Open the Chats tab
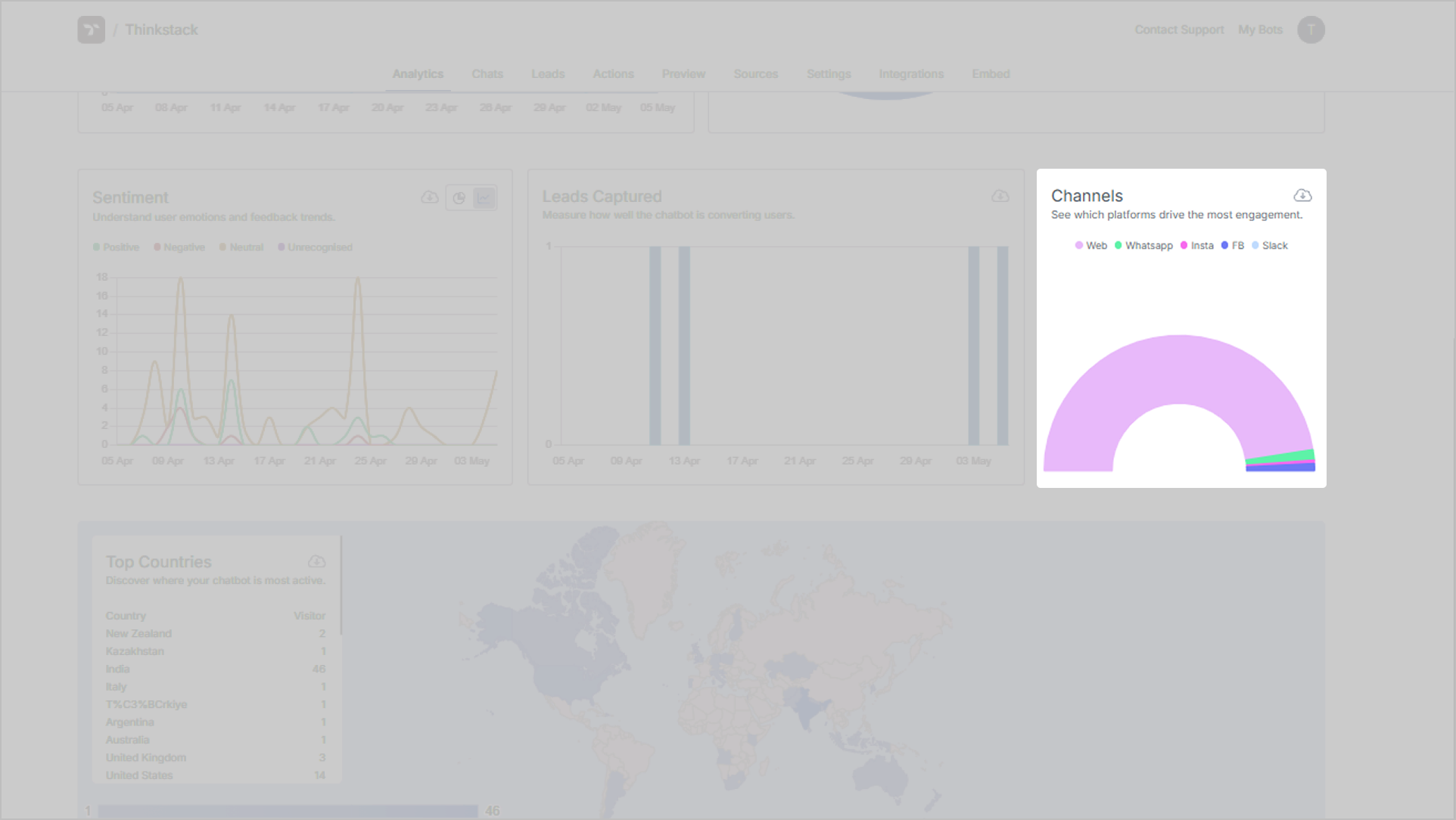This screenshot has width=1456, height=820. click(x=487, y=74)
